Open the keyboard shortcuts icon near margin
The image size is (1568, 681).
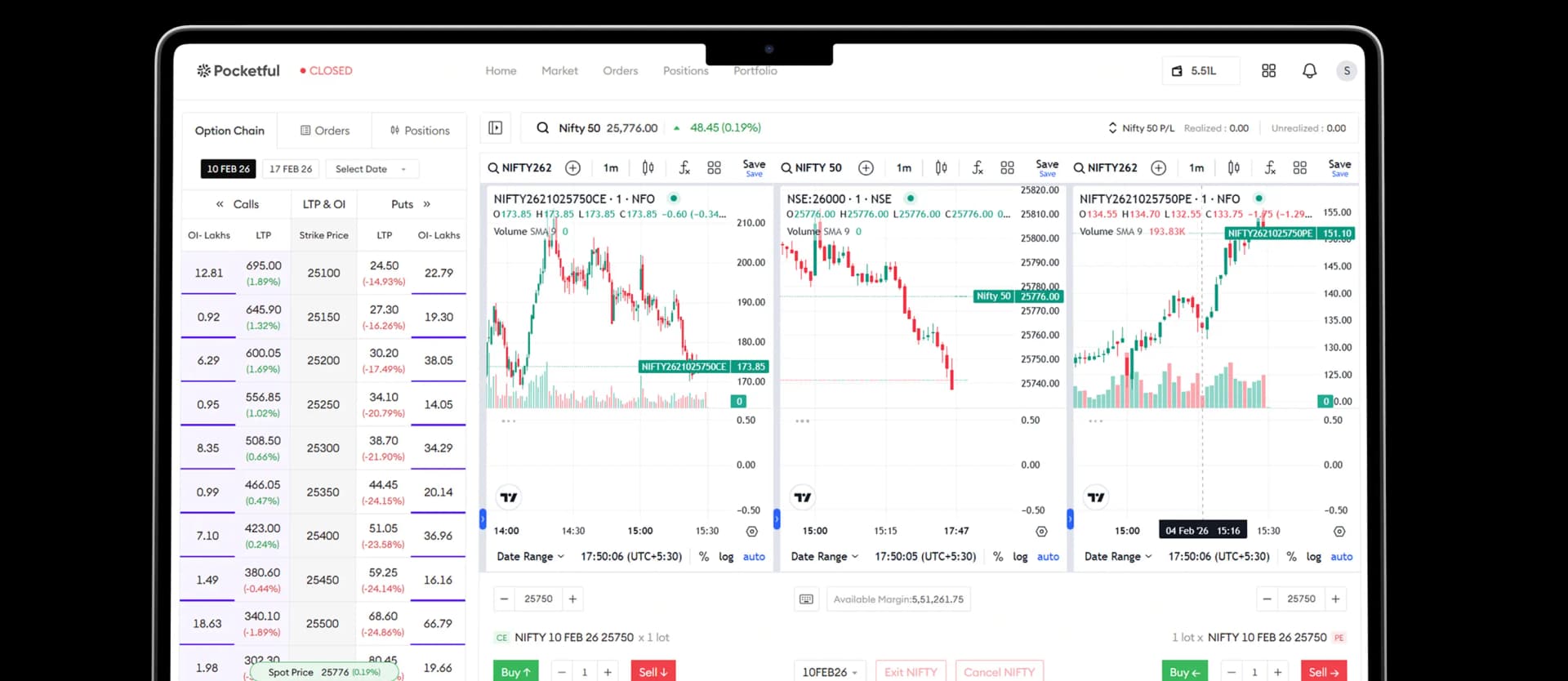click(806, 599)
